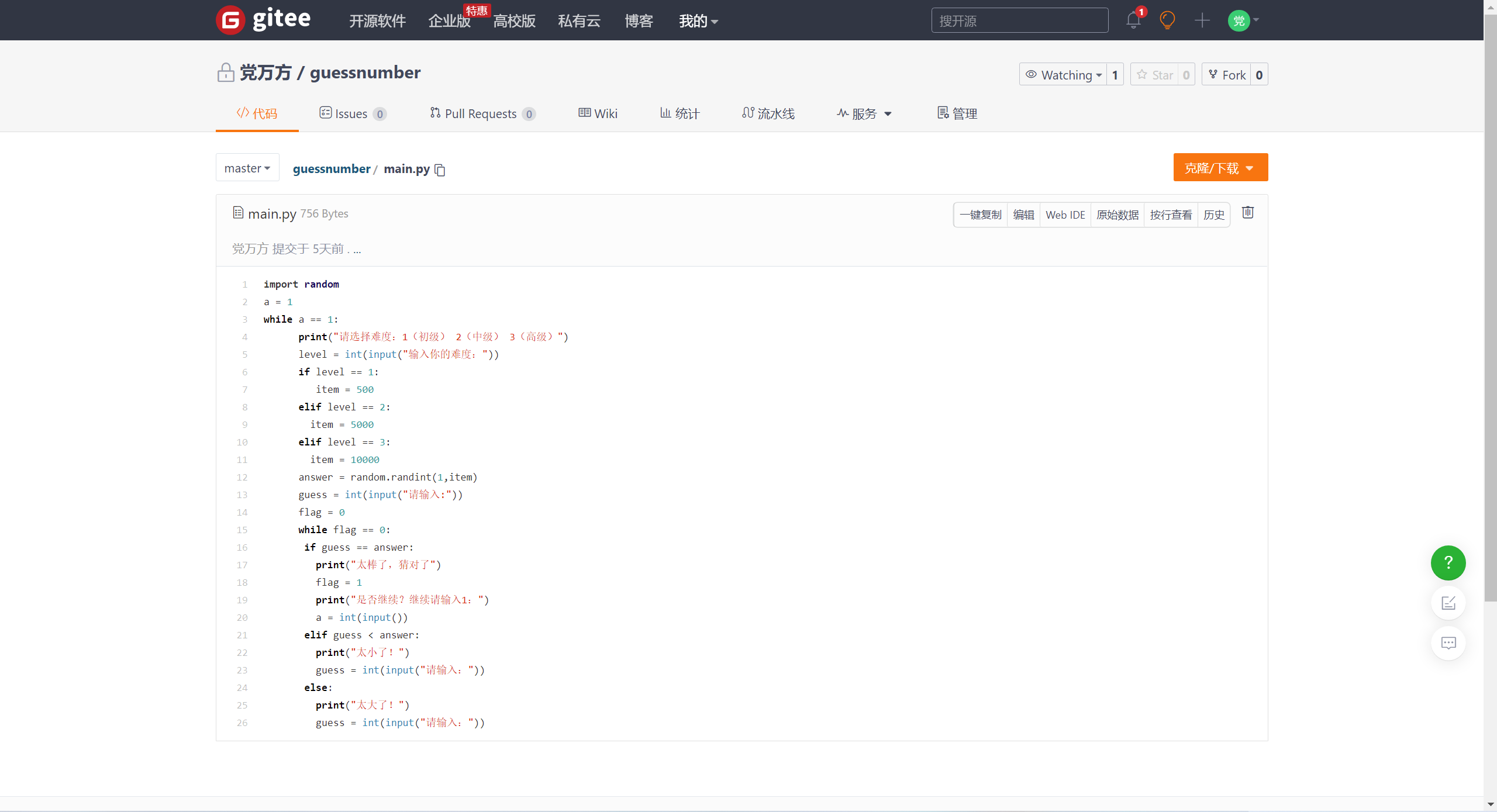Expand the master branch dropdown

247,168
